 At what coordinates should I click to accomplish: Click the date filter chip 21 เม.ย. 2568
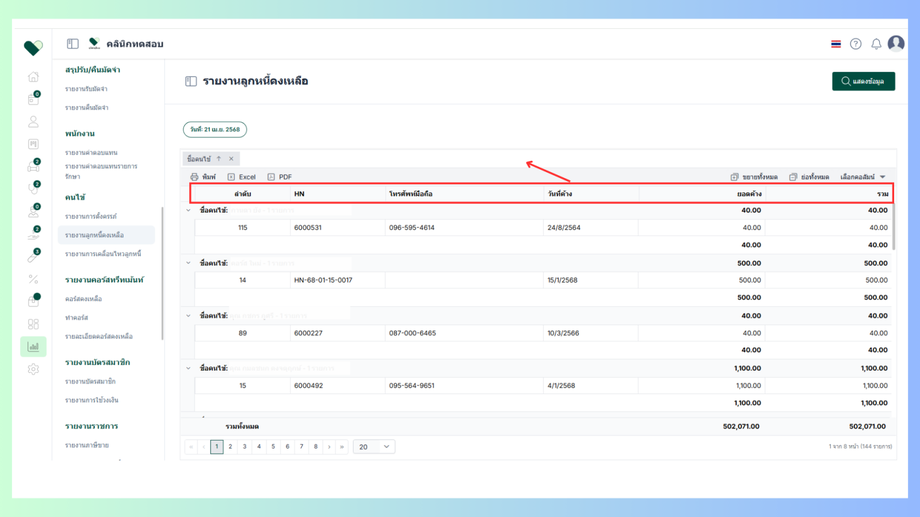pyautogui.click(x=215, y=129)
